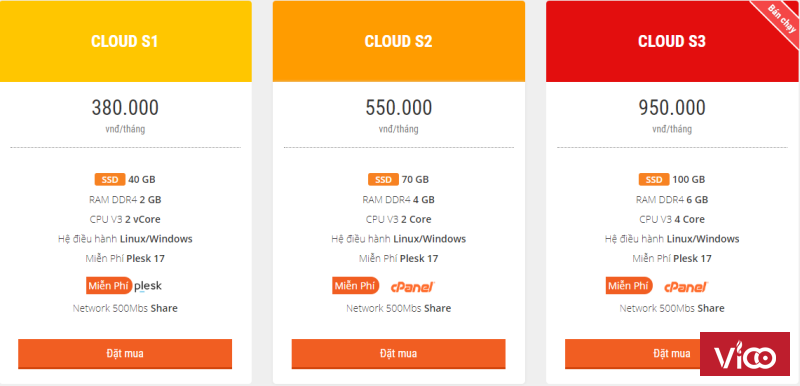
Task: Select the red CLOUD S3 header
Action: 672,41
